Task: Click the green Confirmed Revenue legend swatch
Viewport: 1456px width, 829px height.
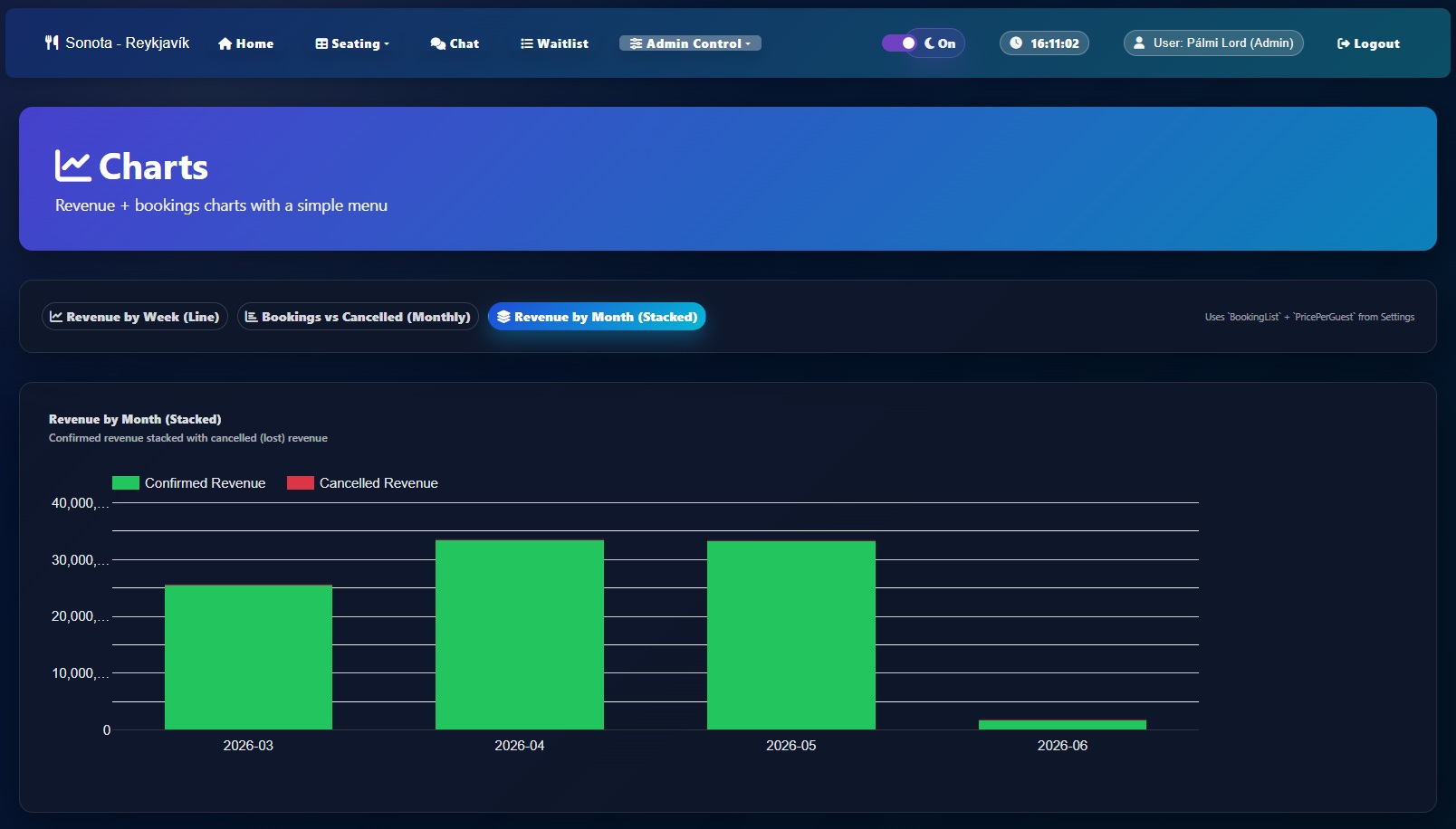Action: (125, 483)
